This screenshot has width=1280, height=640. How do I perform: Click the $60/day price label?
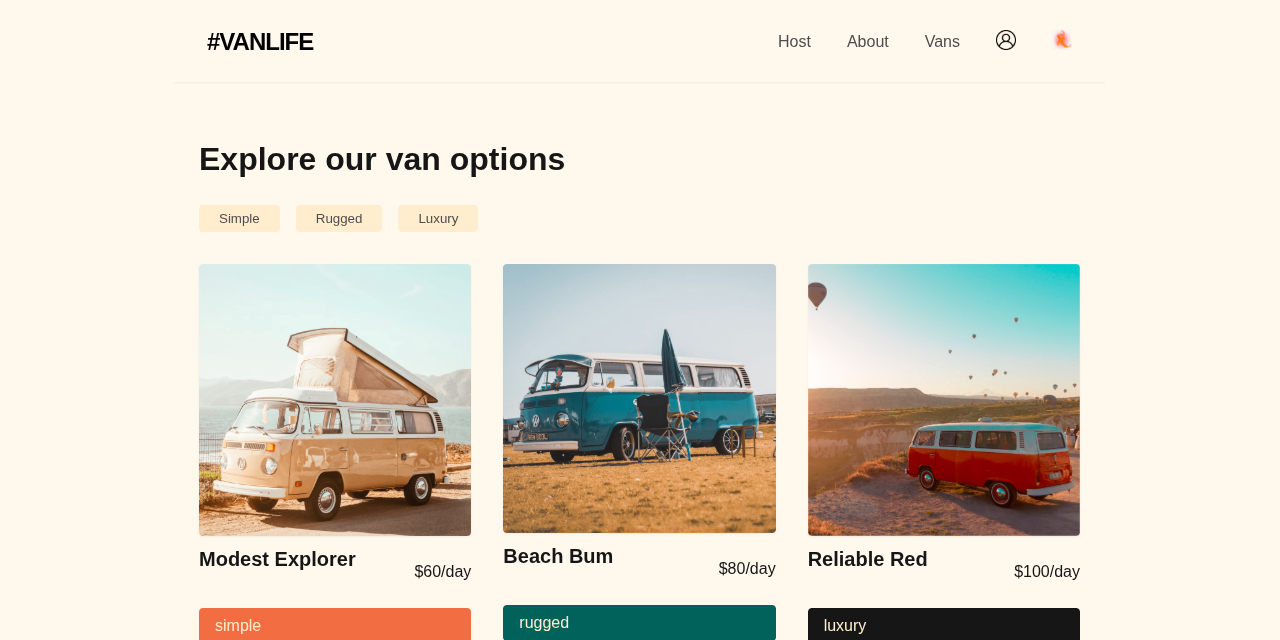coord(443,570)
